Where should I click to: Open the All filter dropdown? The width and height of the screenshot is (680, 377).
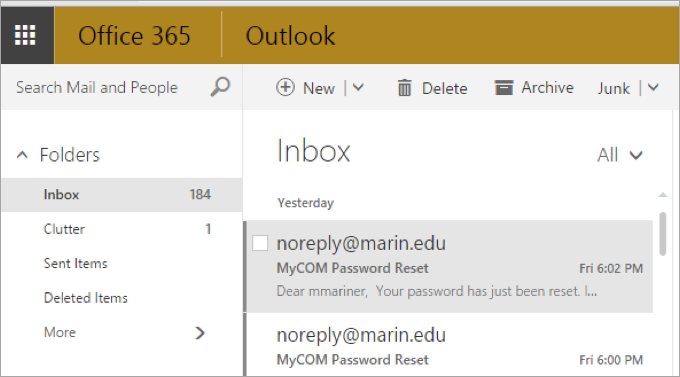pos(620,155)
